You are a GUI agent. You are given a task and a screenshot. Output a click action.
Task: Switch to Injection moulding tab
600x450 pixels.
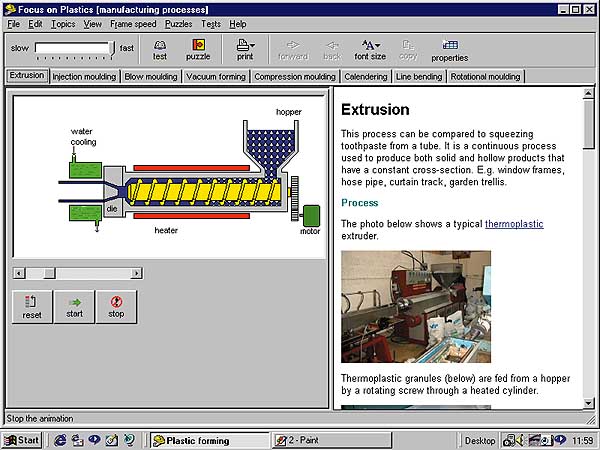(x=84, y=77)
